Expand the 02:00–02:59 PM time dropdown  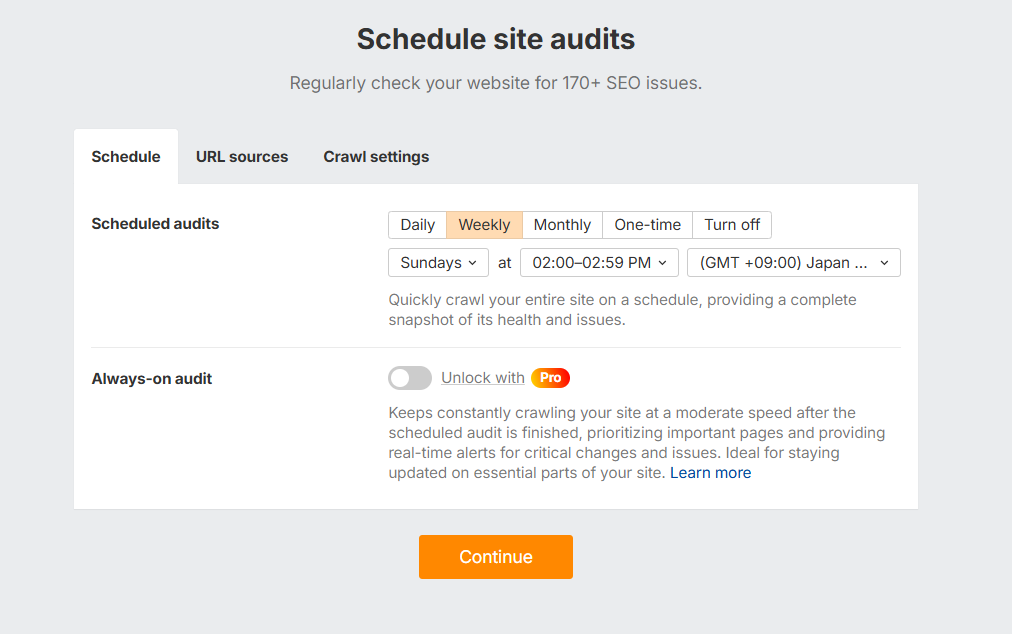(599, 263)
